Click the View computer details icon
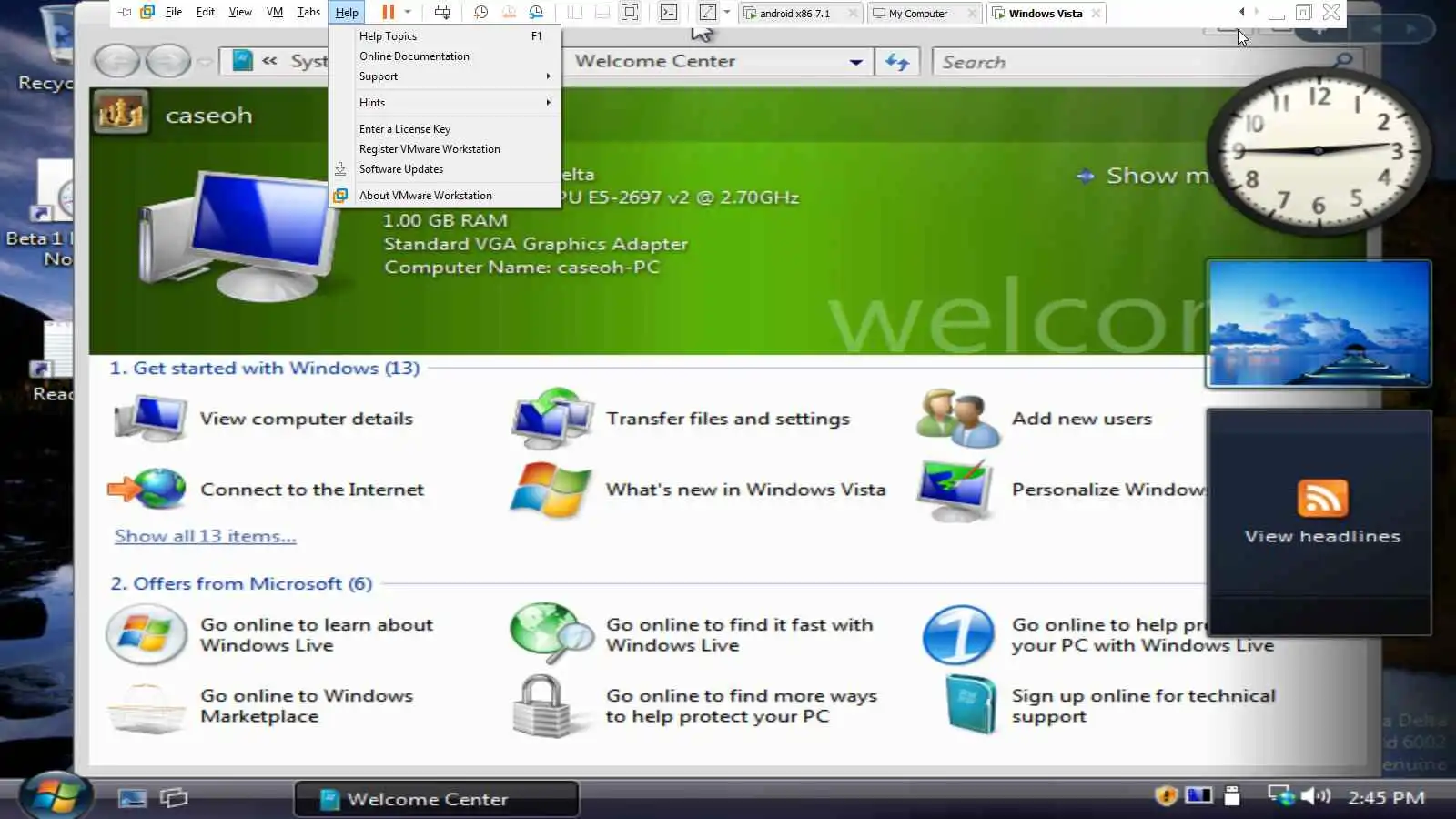 150,419
